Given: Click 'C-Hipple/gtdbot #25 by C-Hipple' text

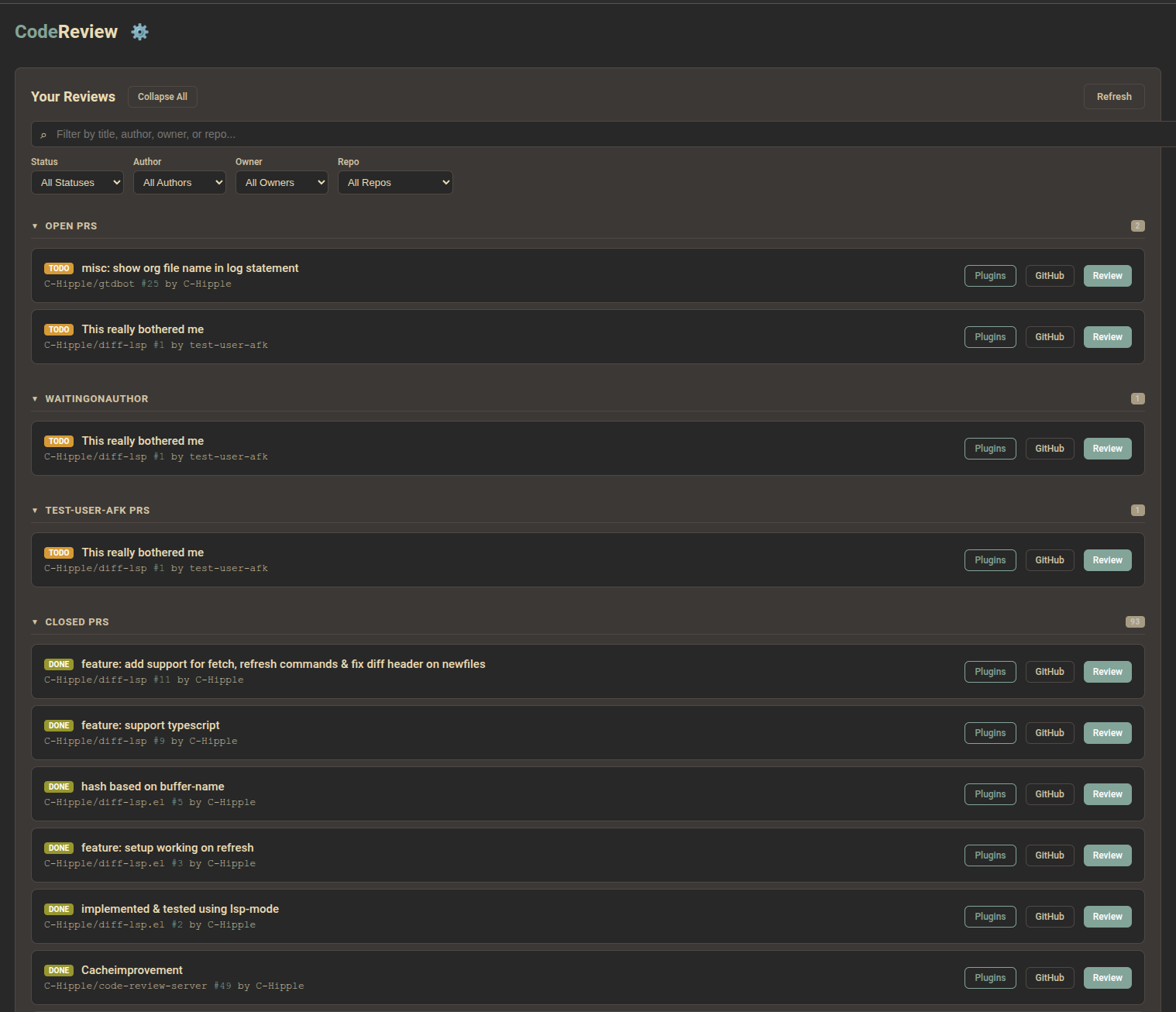Looking at the screenshot, I should tap(138, 284).
